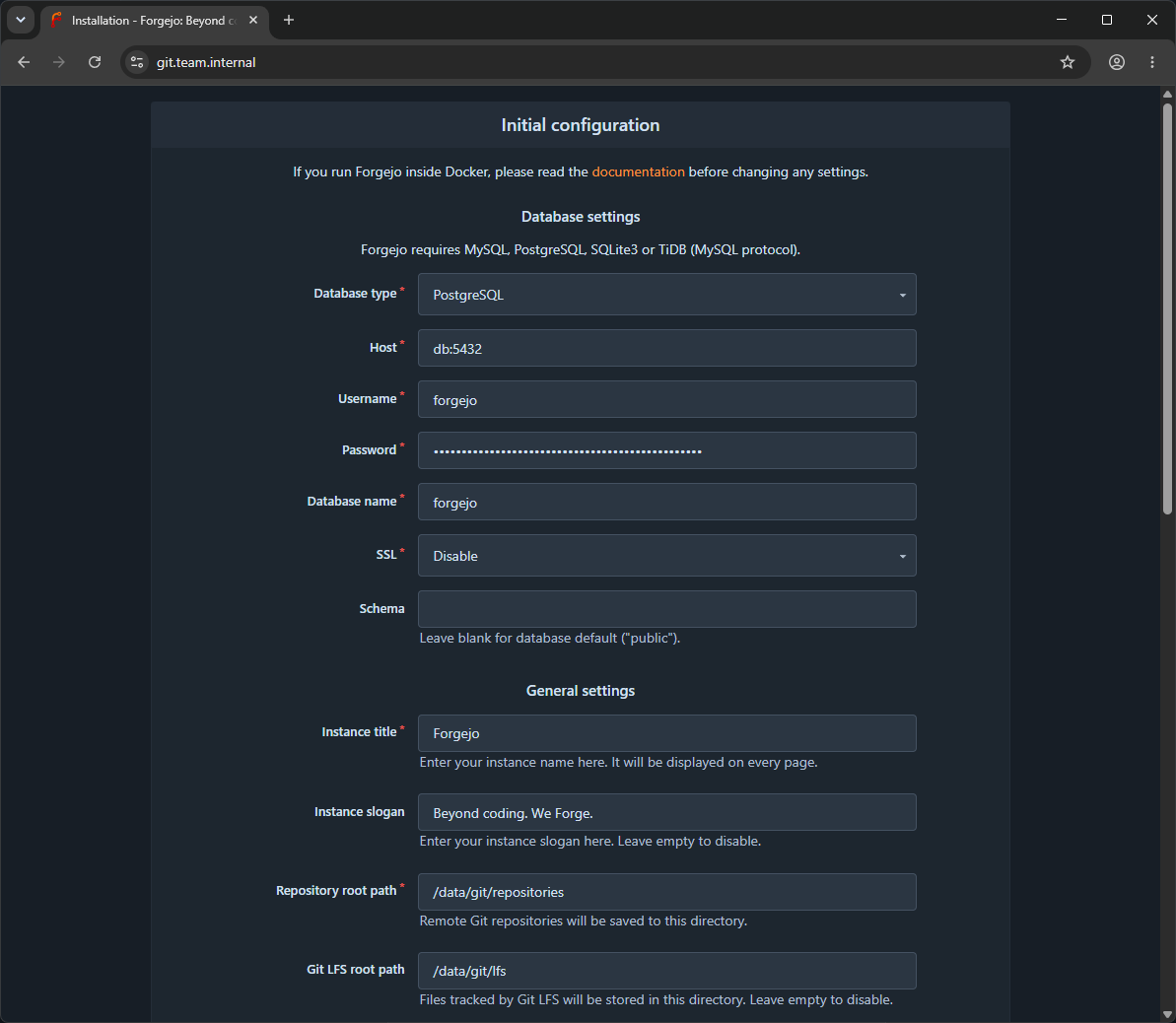Click into the Database name field
1176x1023 pixels.
(666, 502)
